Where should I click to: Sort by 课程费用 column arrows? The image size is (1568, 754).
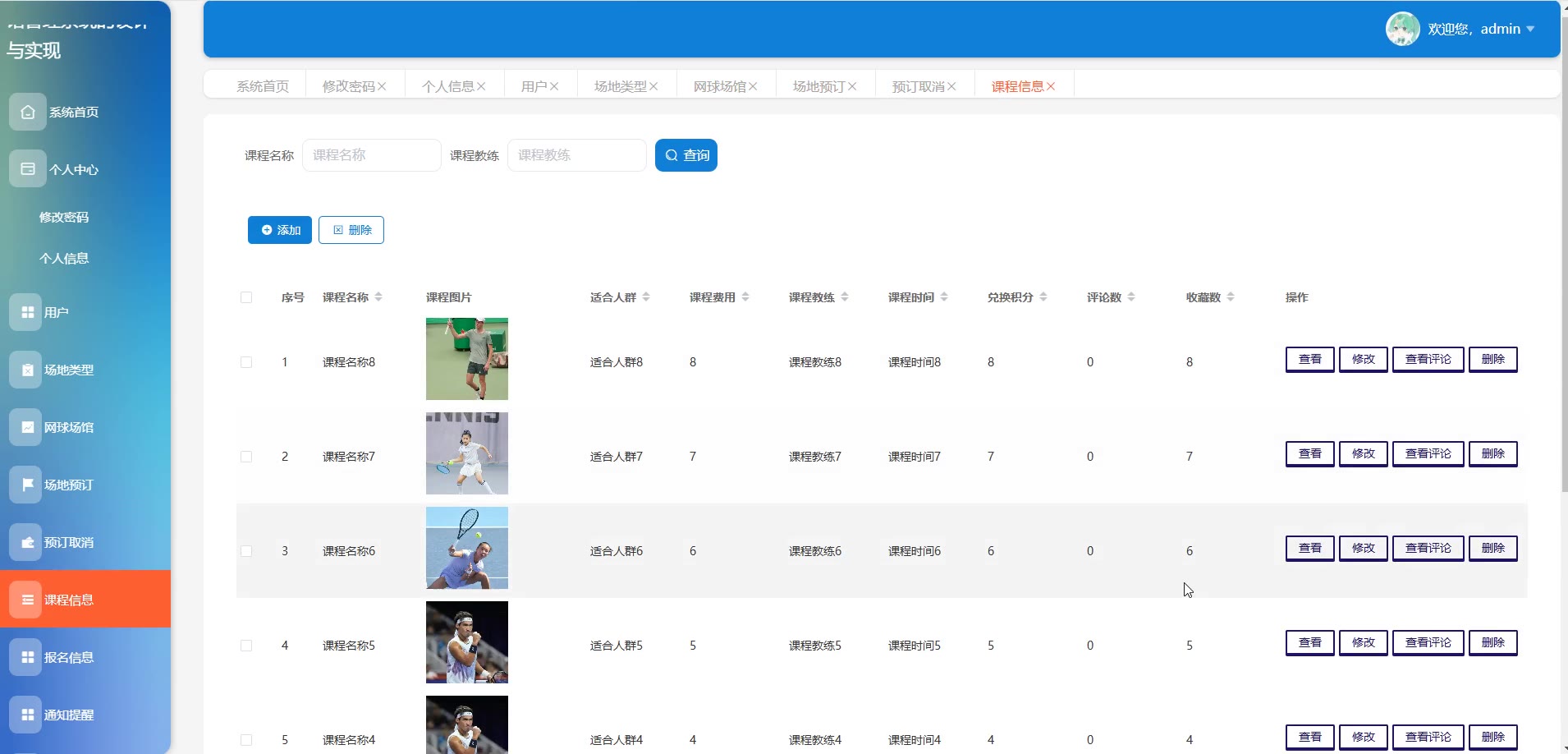tap(745, 297)
